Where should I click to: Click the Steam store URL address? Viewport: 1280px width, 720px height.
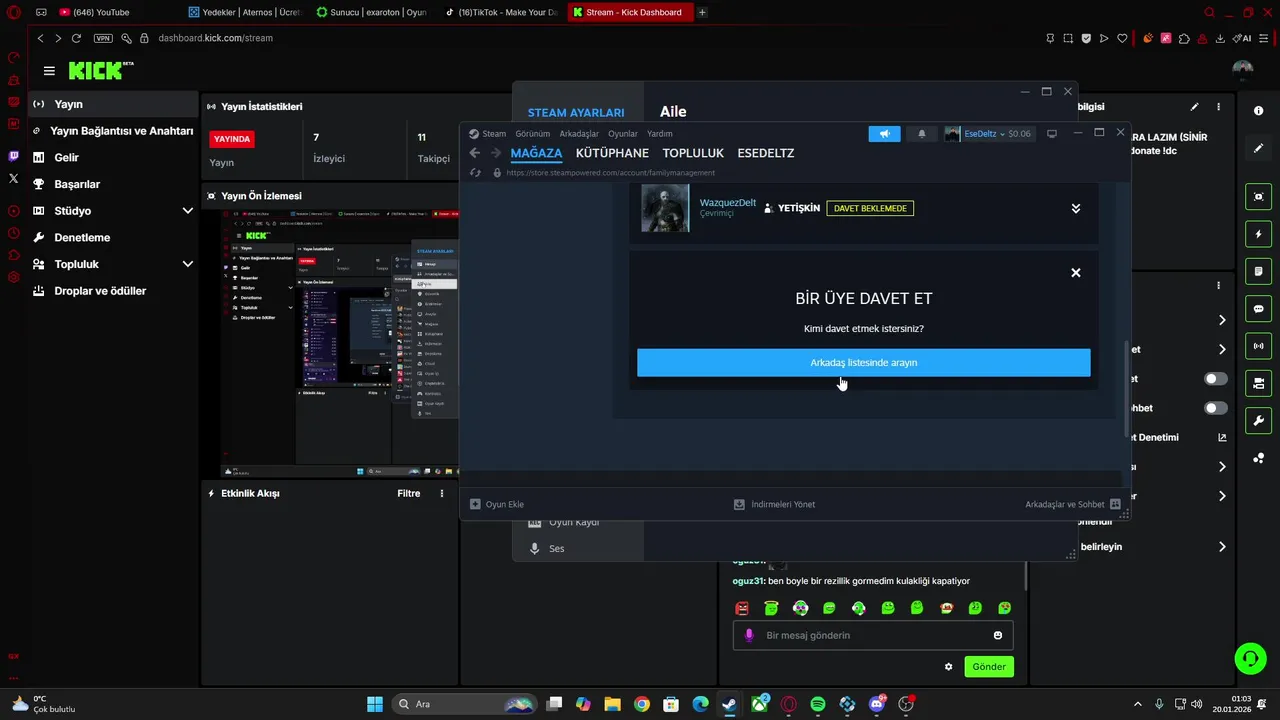point(611,172)
